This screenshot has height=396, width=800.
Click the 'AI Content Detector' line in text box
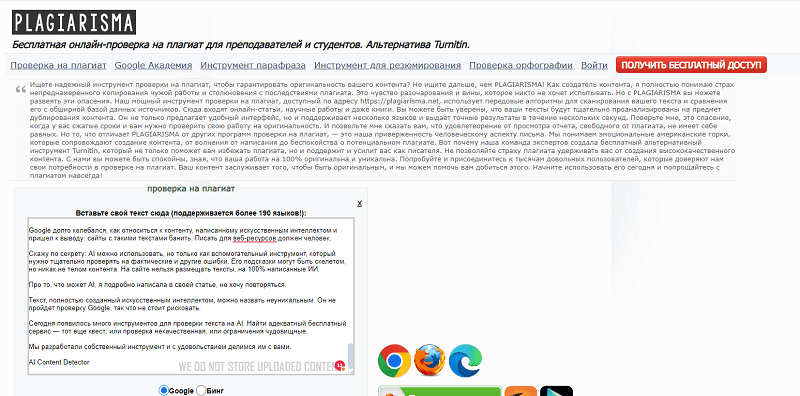pos(59,362)
